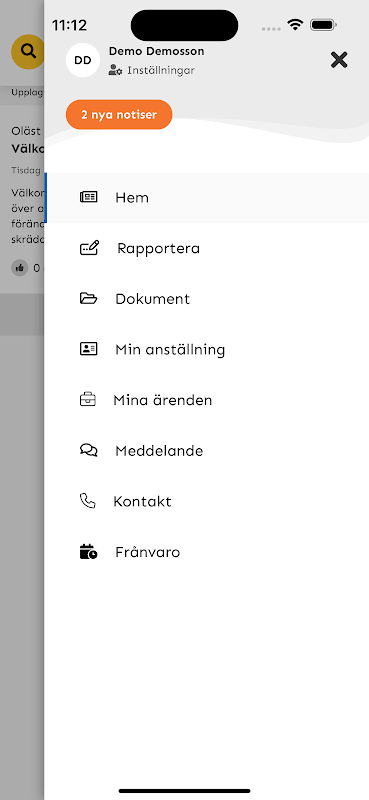Click the Frånvaro calendar clock icon
This screenshot has width=369, height=800.
pos(88,552)
